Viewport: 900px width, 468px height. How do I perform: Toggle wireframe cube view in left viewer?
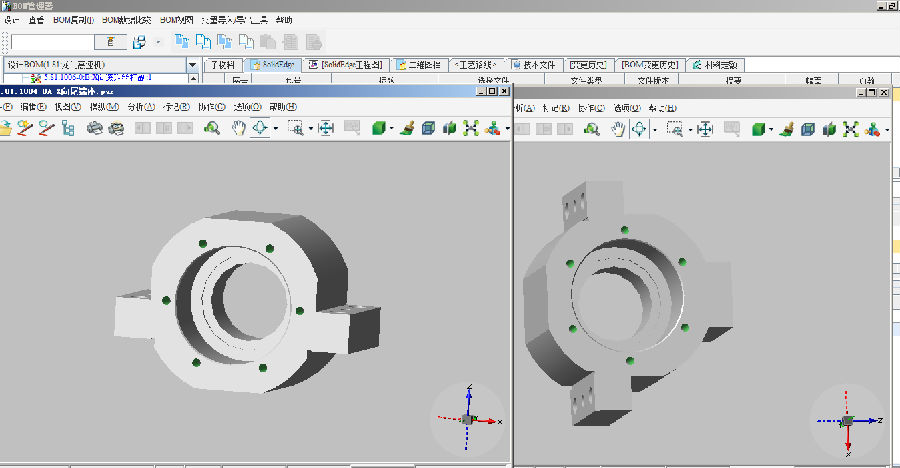(428, 128)
